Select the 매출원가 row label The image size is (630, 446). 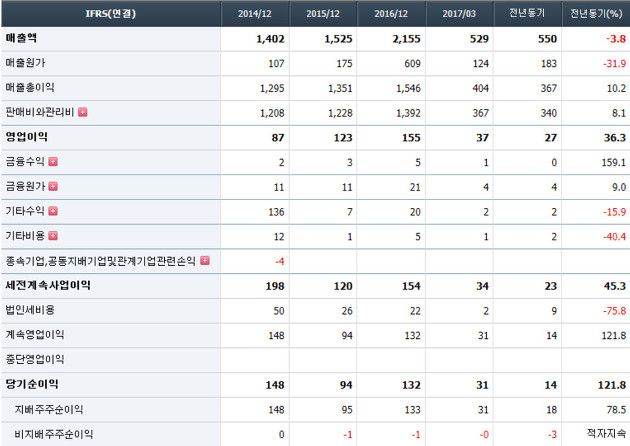(x=25, y=63)
